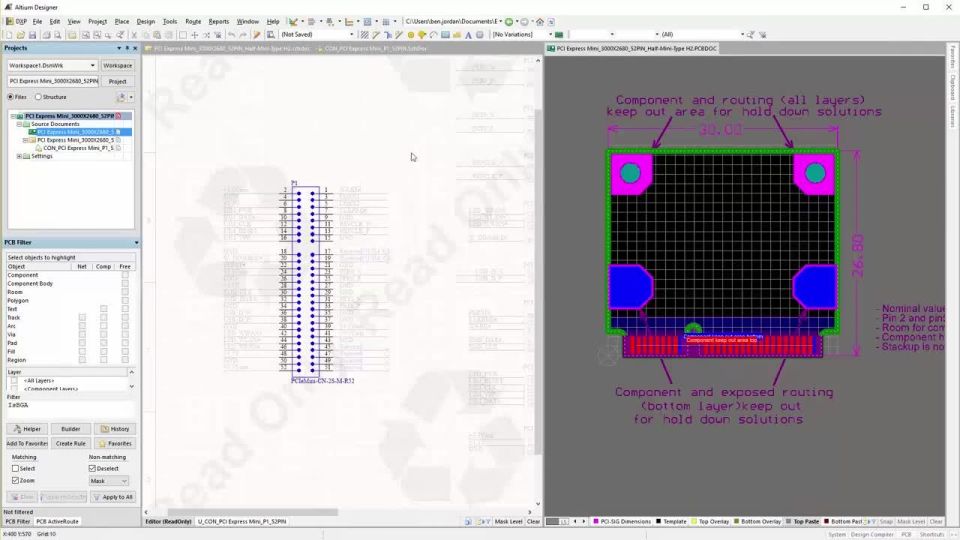
Task: Click the Place Arc tool icon
Action: [x=433, y=35]
